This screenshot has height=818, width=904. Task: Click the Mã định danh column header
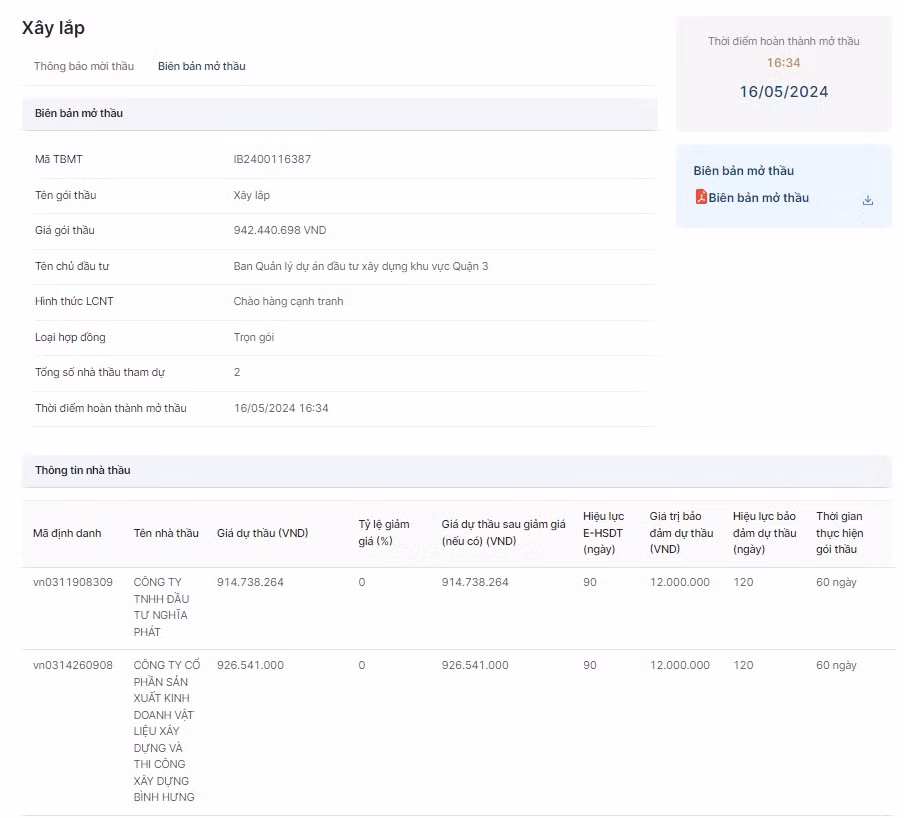tap(67, 533)
